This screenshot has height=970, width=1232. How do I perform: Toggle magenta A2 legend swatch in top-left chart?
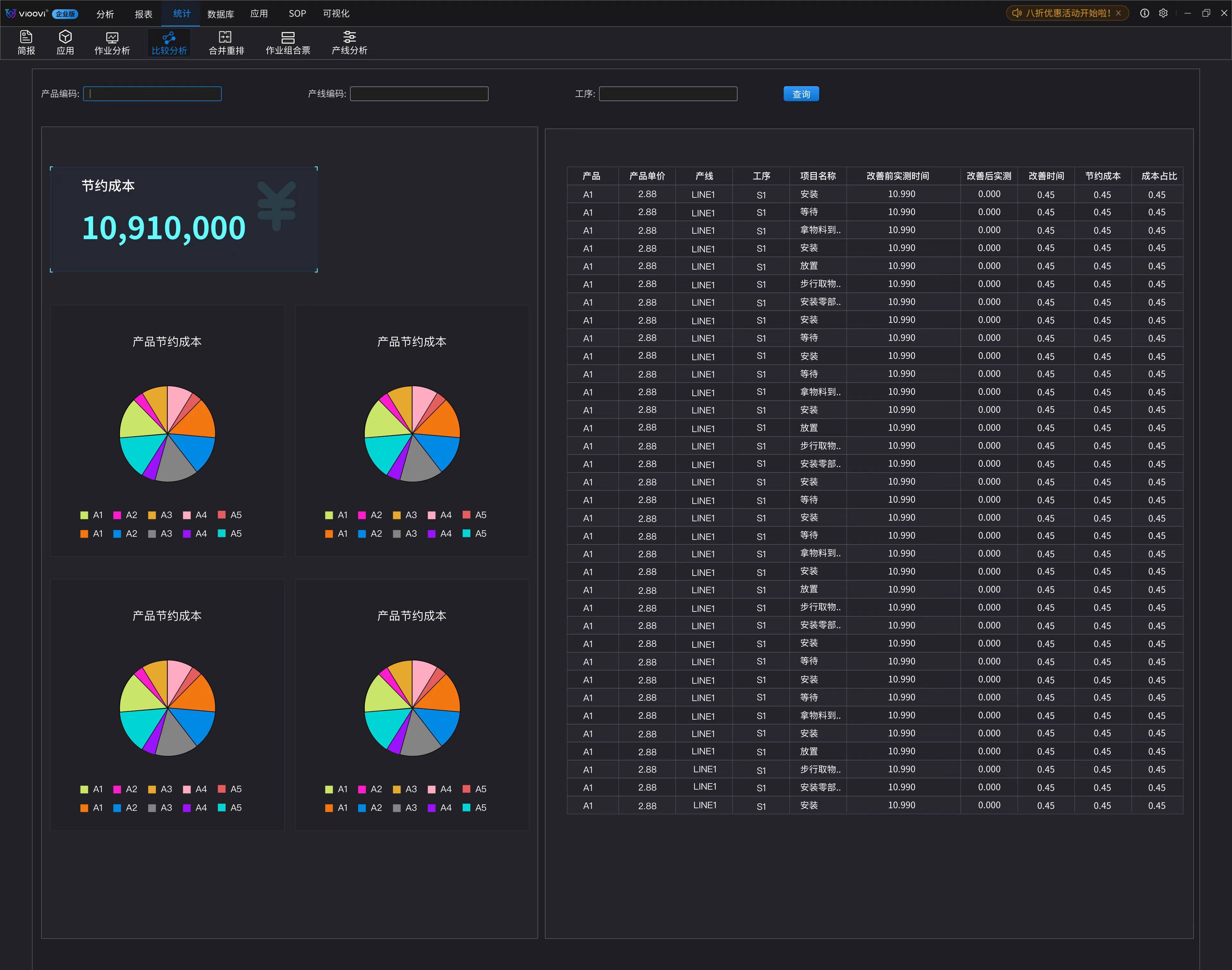click(x=117, y=515)
